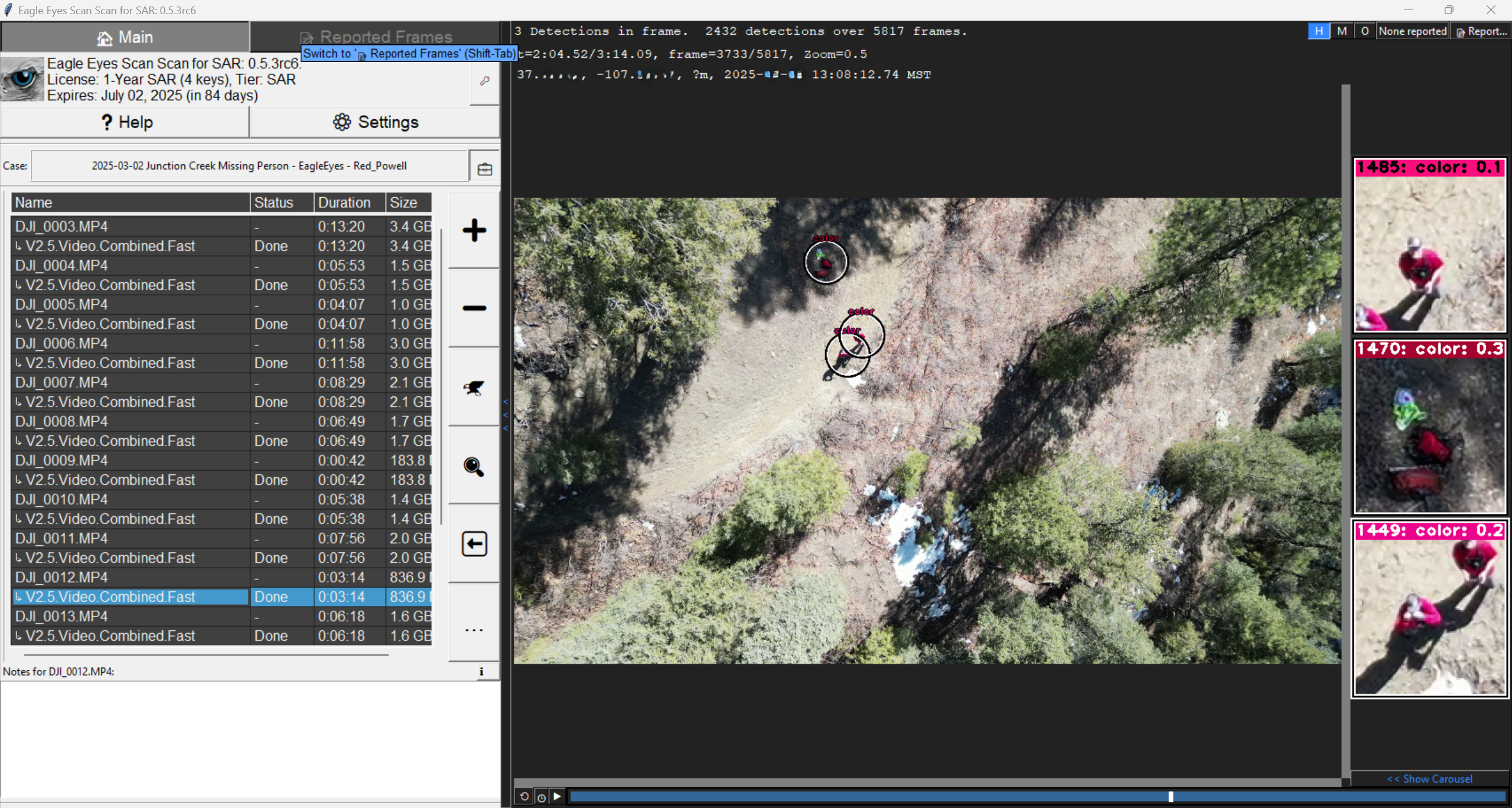Click the minus icon to remove video
The image size is (1512, 808).
pyautogui.click(x=474, y=308)
